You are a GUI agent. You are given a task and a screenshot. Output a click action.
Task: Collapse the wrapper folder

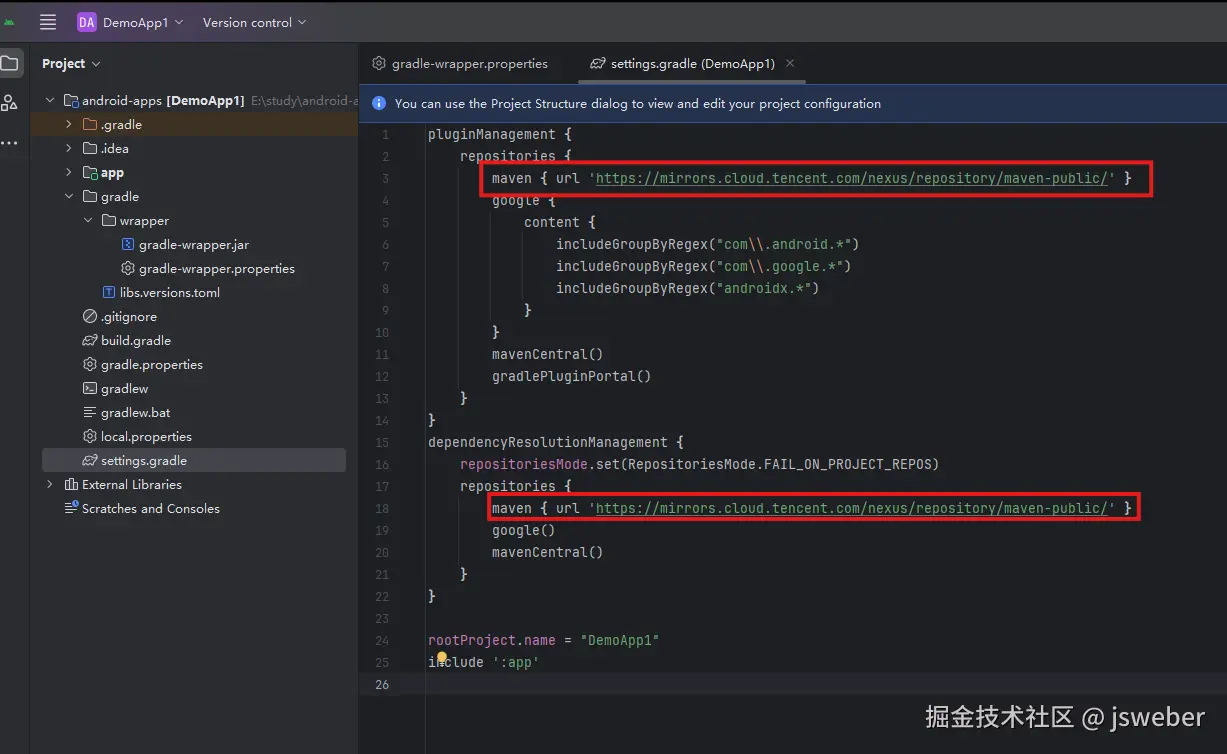tap(87, 220)
